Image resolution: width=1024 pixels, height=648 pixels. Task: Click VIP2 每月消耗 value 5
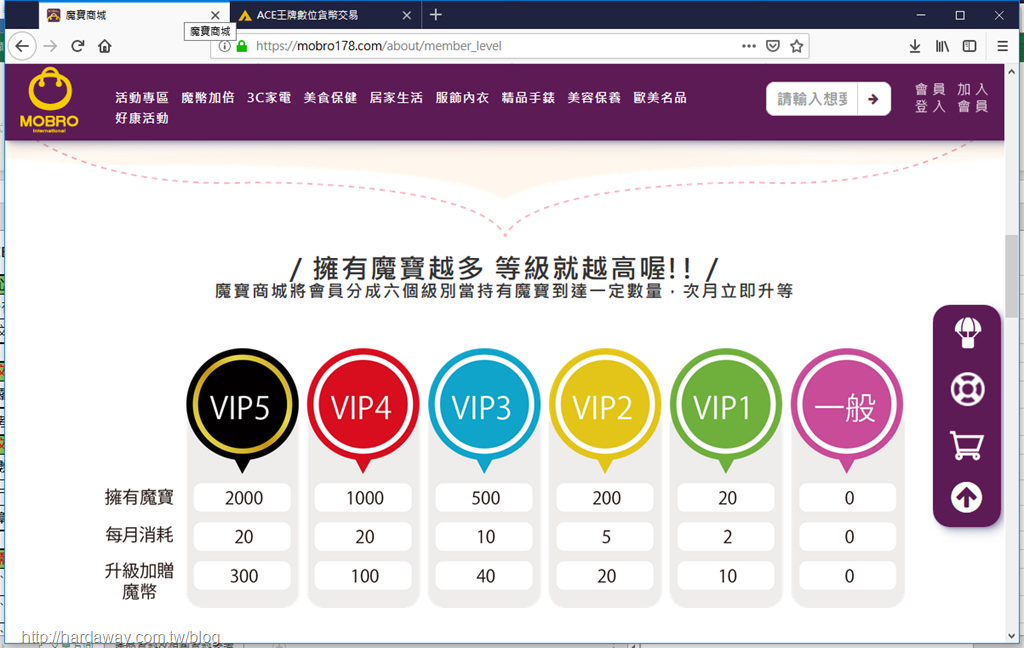tap(605, 537)
